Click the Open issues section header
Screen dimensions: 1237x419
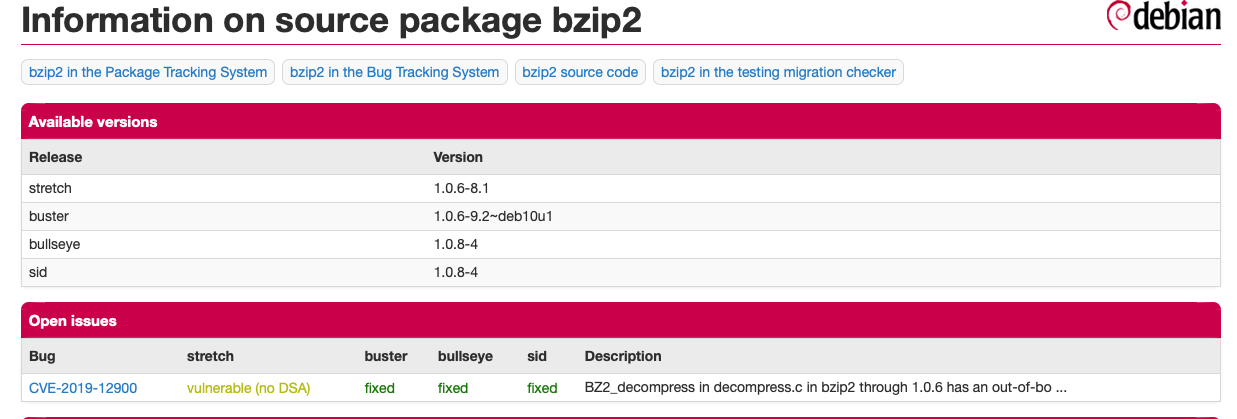coord(620,320)
